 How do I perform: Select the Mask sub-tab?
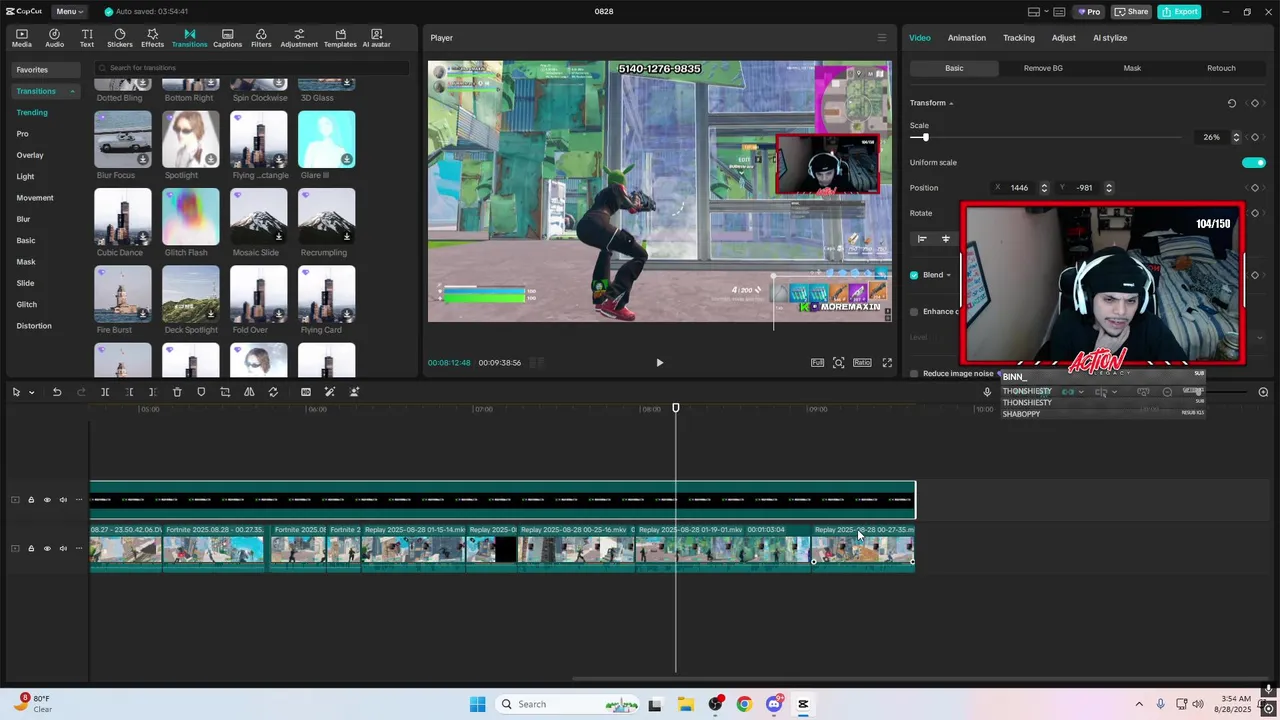[1132, 68]
